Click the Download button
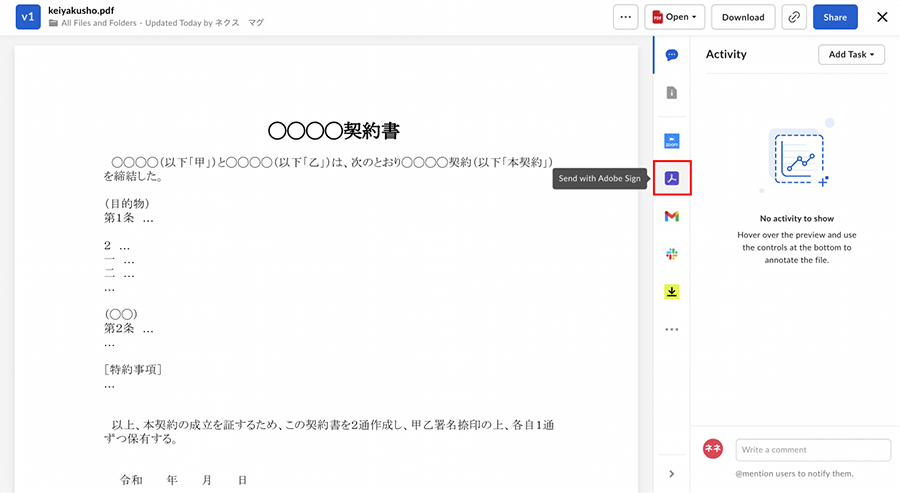The image size is (900, 493). [x=743, y=17]
